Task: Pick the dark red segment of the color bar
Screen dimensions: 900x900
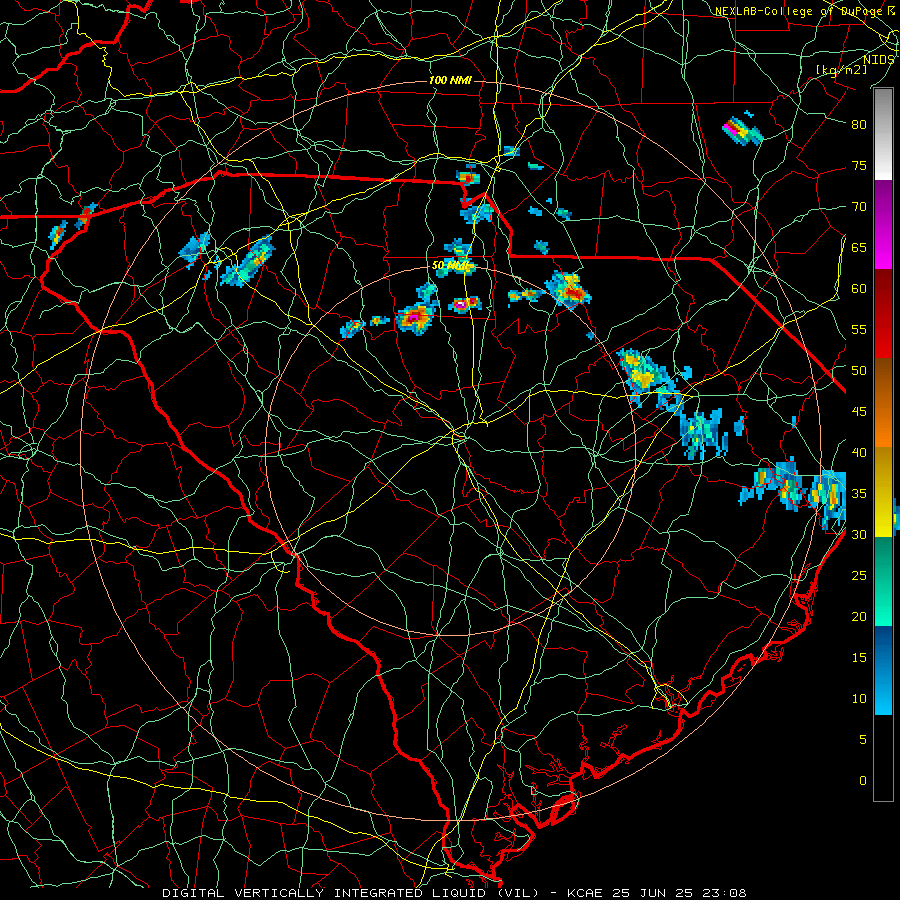Action: [x=883, y=314]
